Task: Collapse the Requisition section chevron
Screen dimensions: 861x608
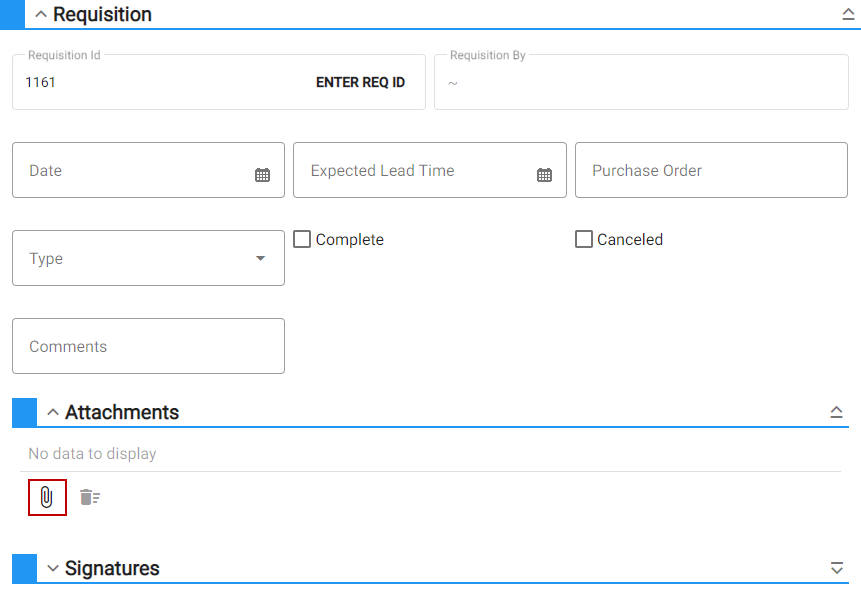Action: click(41, 14)
